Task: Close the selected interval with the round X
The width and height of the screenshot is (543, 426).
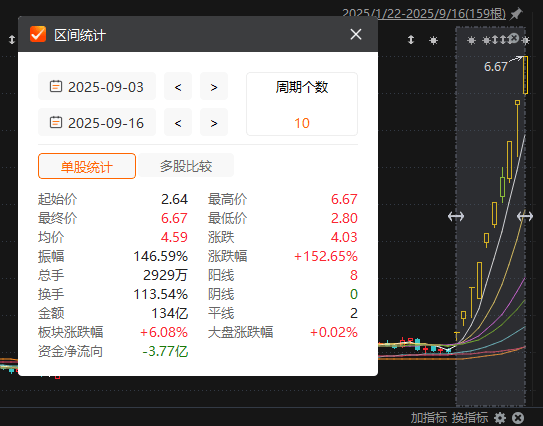Action: click(x=514, y=38)
